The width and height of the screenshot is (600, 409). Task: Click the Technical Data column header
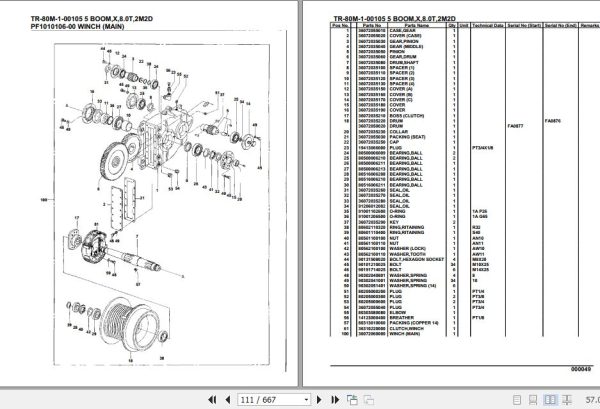click(x=488, y=25)
